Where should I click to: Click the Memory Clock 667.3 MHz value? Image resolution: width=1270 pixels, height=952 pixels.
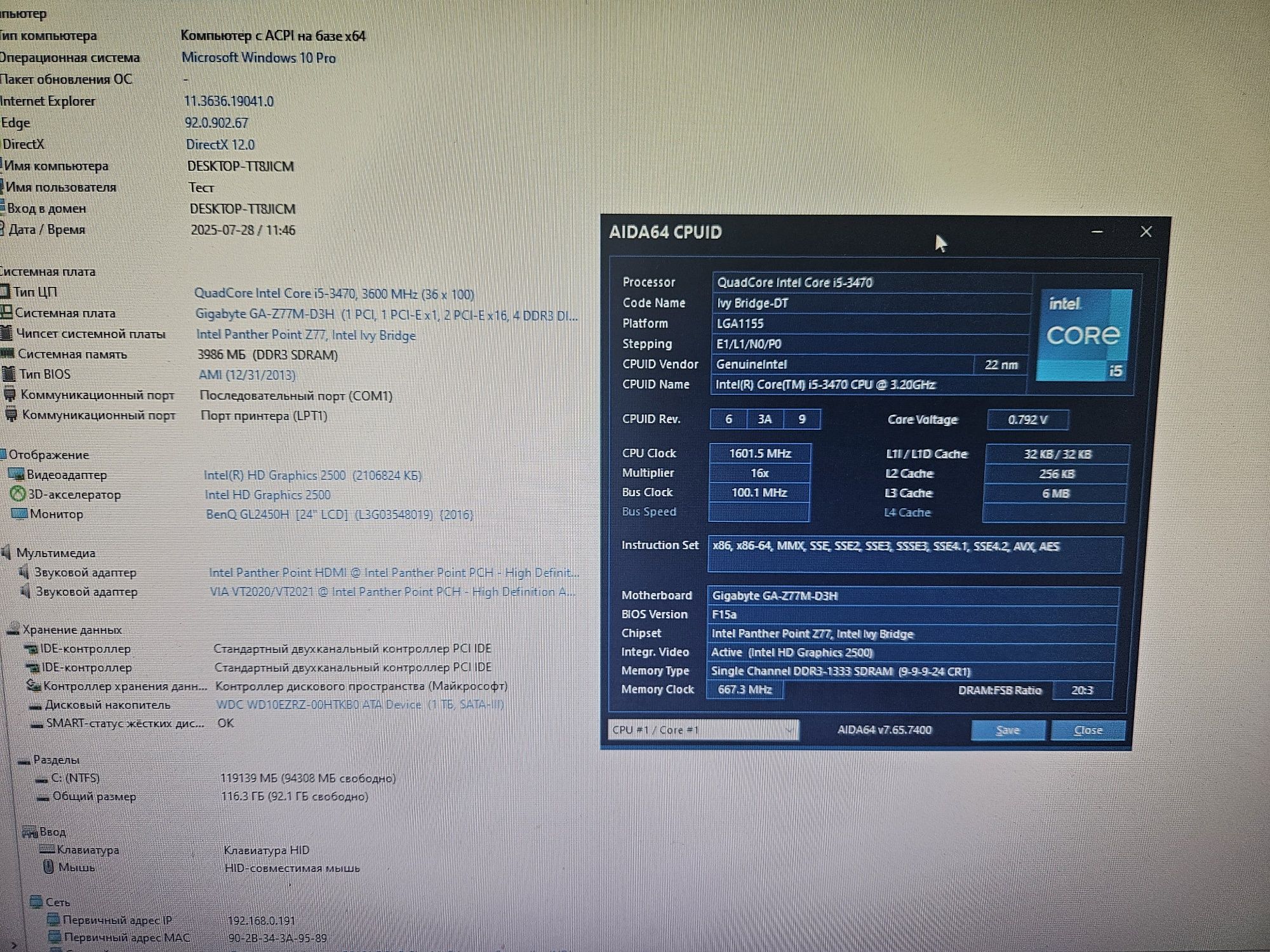click(744, 689)
